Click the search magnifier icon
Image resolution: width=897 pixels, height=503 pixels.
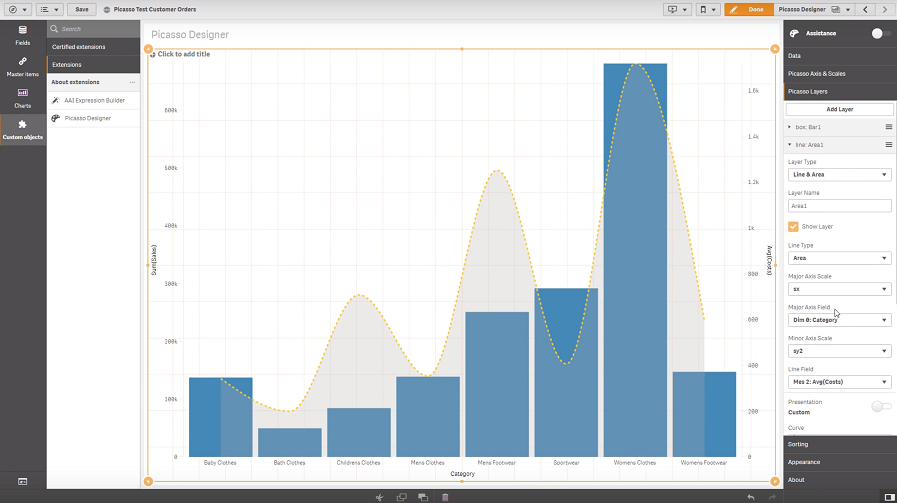[x=54, y=29]
